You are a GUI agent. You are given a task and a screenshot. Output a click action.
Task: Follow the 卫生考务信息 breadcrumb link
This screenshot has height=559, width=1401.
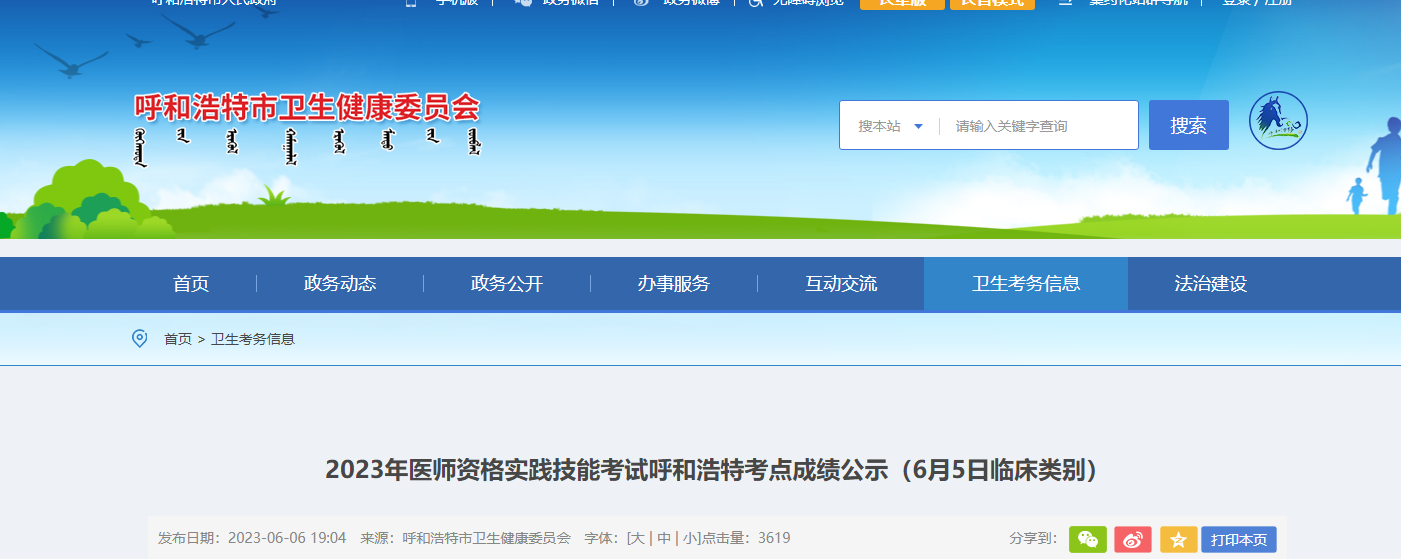click(x=253, y=339)
